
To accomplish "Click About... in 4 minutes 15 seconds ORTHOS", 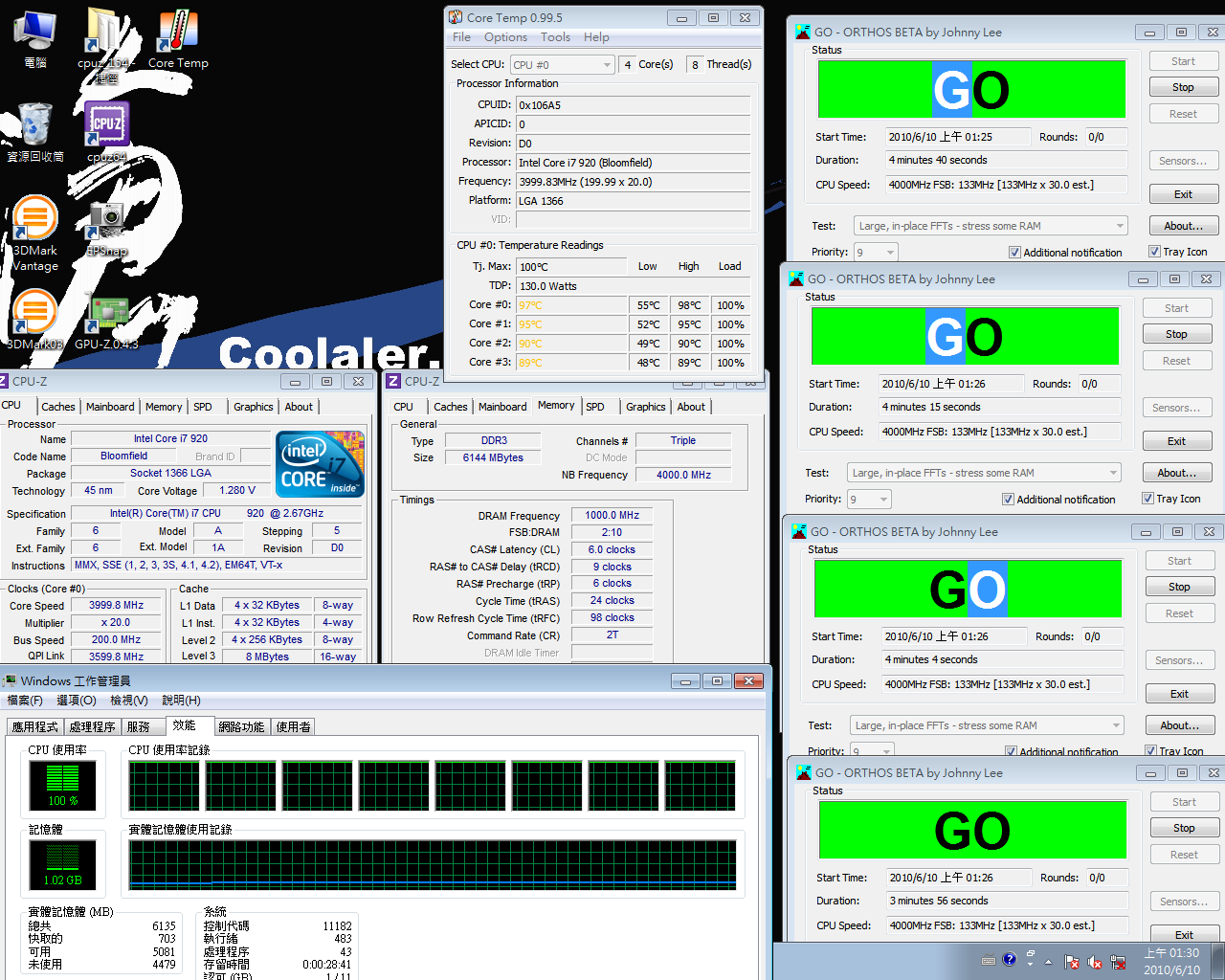I will (1176, 473).
